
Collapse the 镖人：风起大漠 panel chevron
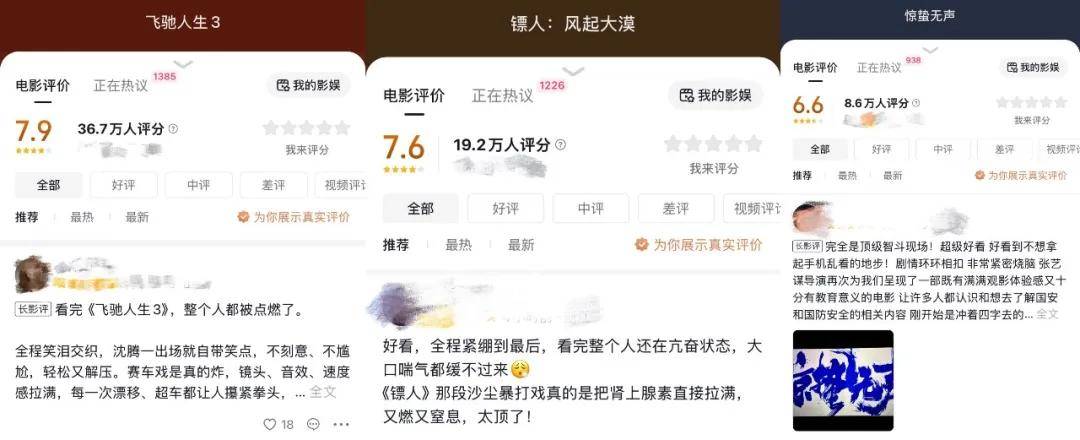tap(573, 71)
